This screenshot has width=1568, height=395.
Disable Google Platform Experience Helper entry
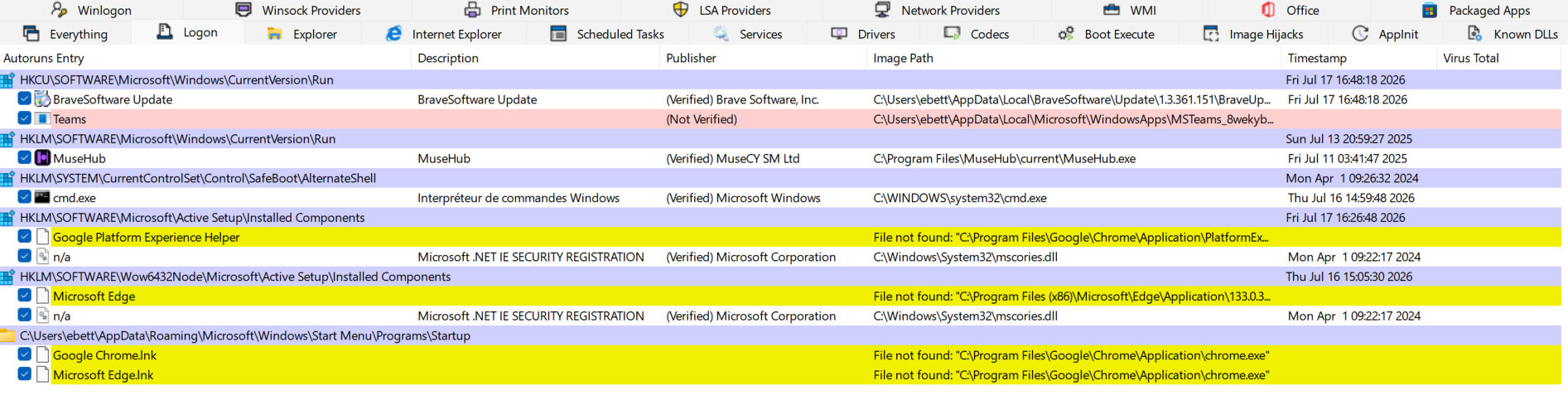pyautogui.click(x=25, y=237)
